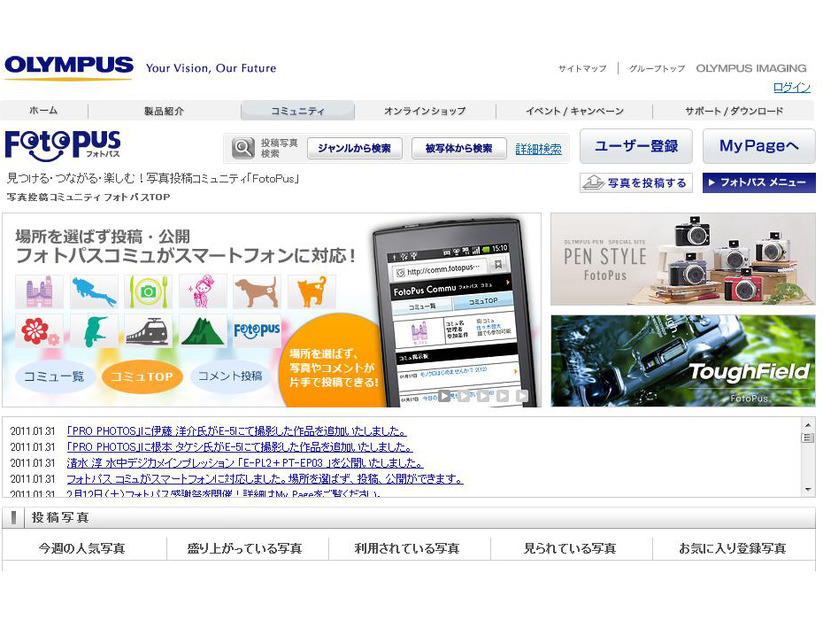Click the orange コミュTOP button
Viewport: 823px width, 620px height.
142,376
